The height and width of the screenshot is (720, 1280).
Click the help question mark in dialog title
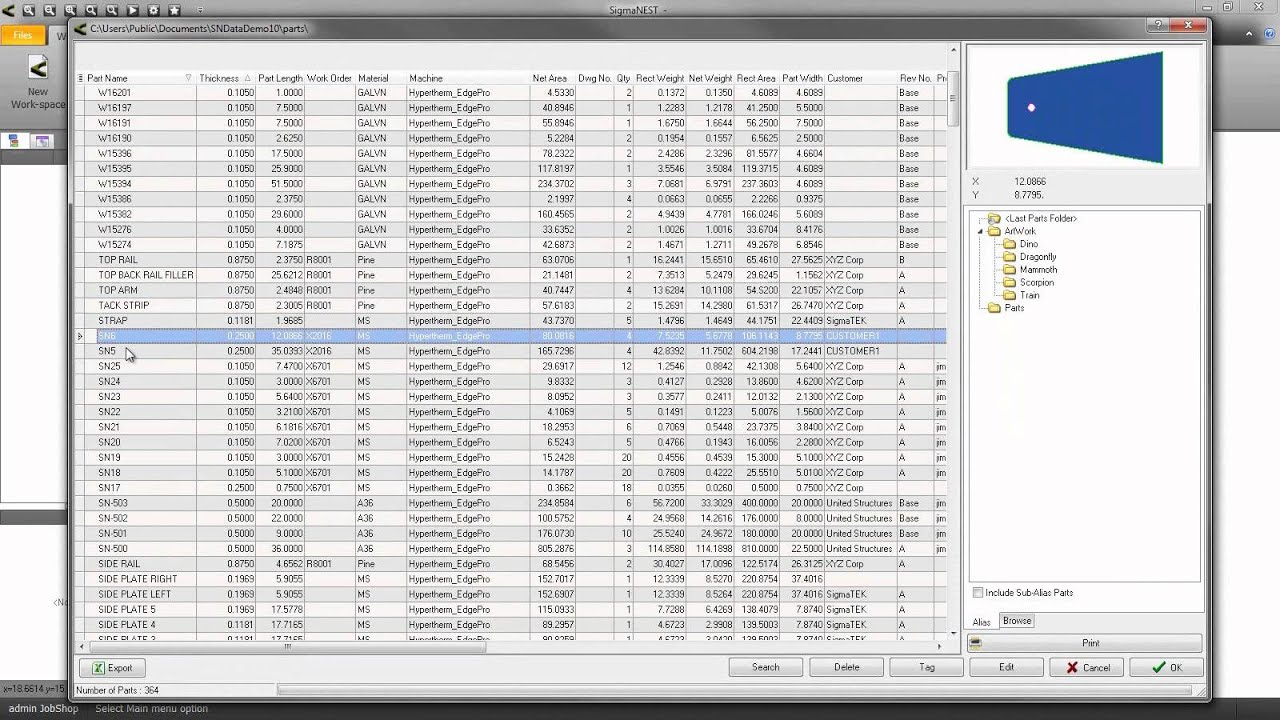click(1158, 26)
